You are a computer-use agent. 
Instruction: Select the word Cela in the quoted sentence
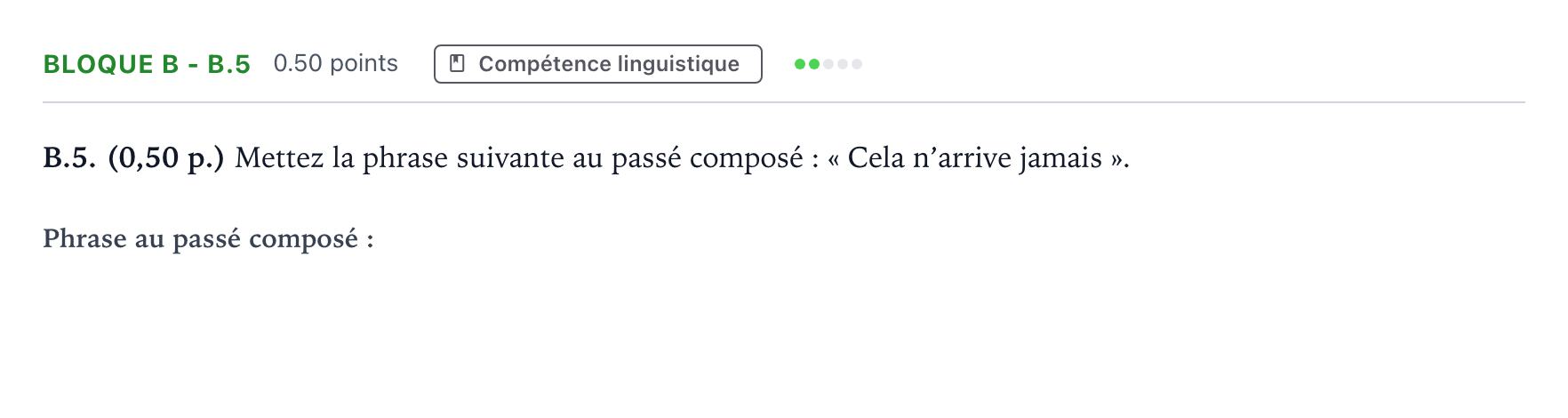(876, 158)
